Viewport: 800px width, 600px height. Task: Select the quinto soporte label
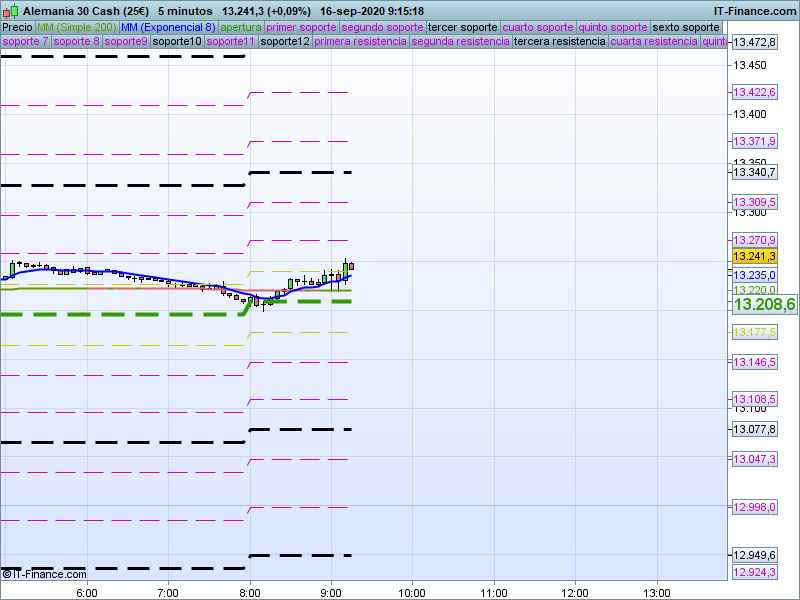click(613, 27)
